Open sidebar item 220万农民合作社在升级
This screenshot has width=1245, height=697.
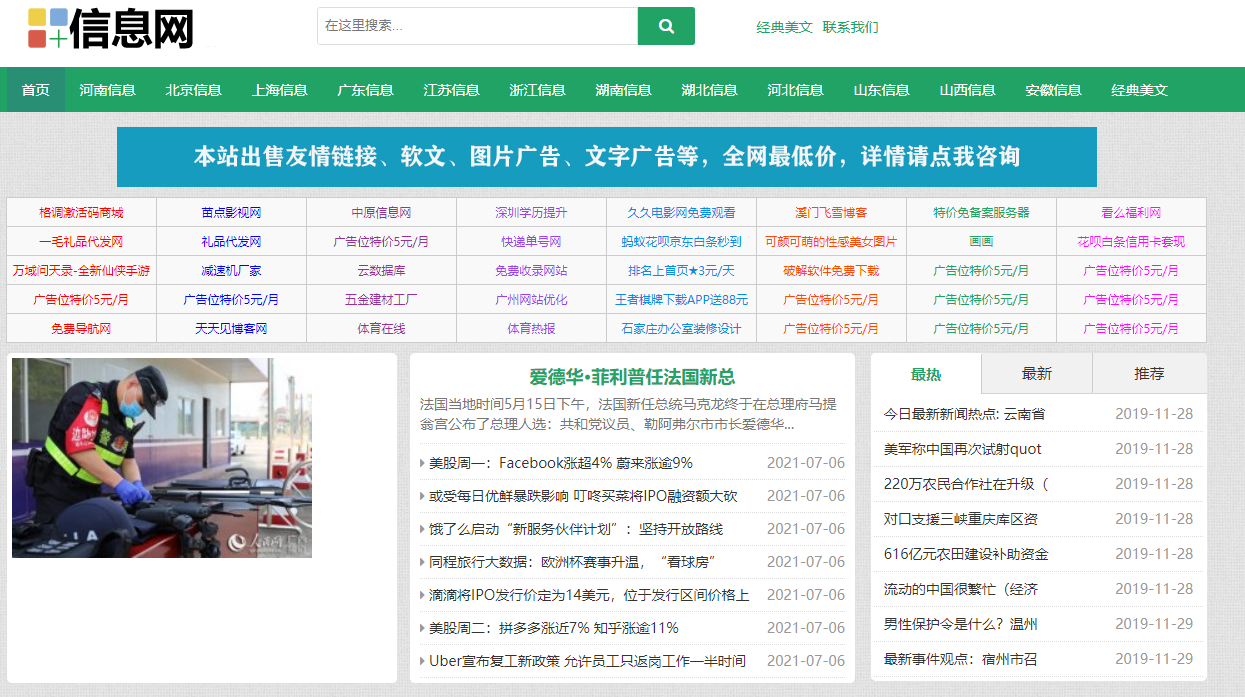[965, 484]
